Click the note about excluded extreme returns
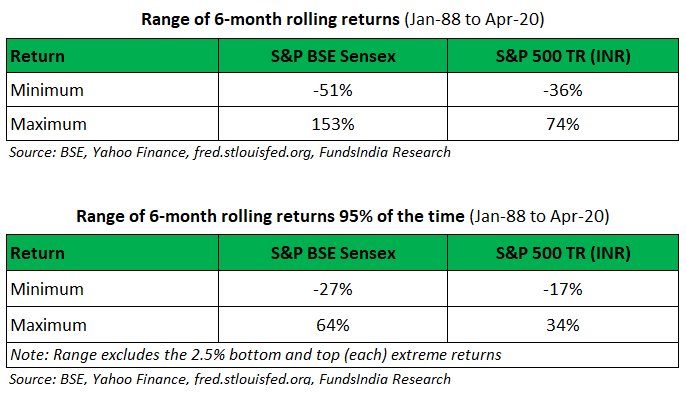The width and height of the screenshot is (686, 393). tap(256, 355)
